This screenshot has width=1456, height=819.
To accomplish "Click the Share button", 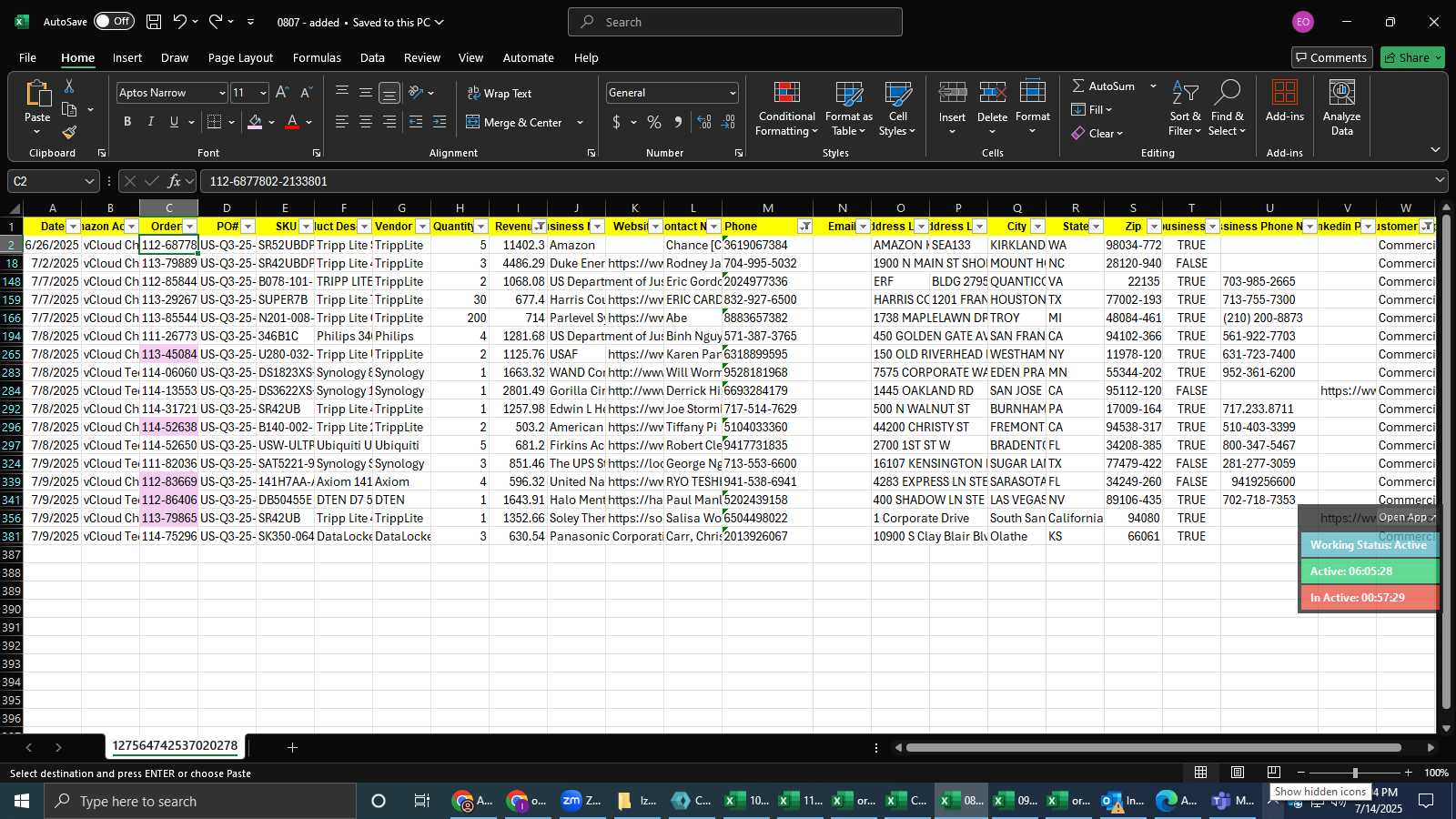I will pyautogui.click(x=1412, y=57).
